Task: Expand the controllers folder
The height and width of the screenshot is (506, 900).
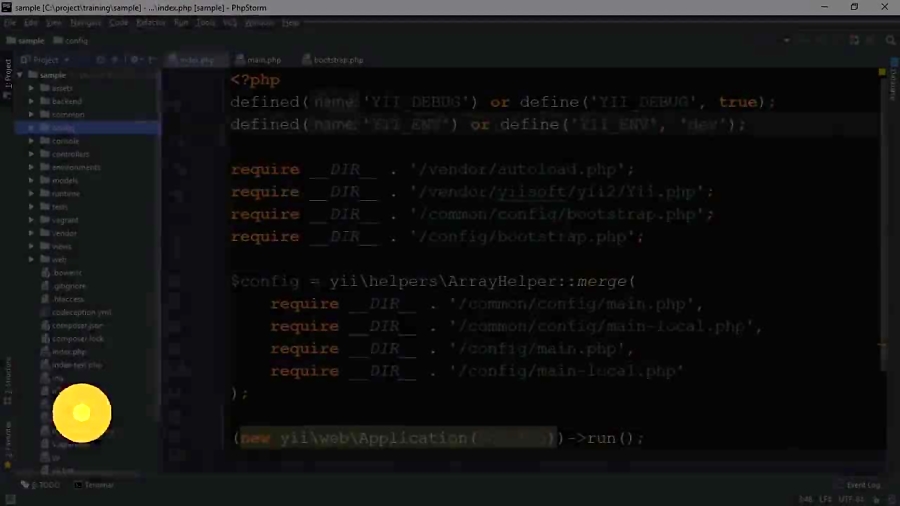Action: point(32,154)
